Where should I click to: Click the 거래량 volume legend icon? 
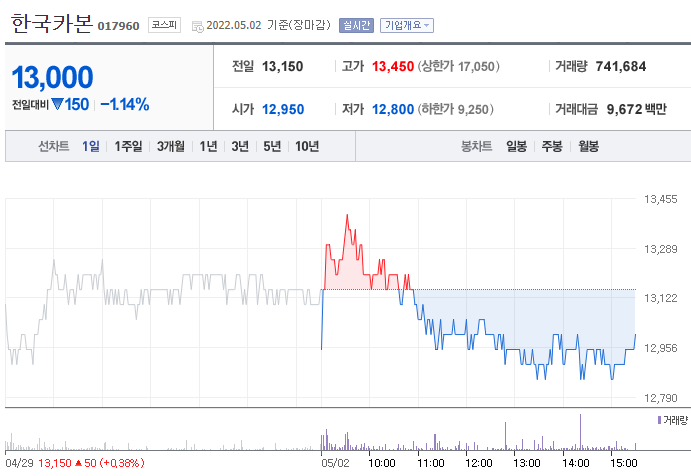(659, 420)
